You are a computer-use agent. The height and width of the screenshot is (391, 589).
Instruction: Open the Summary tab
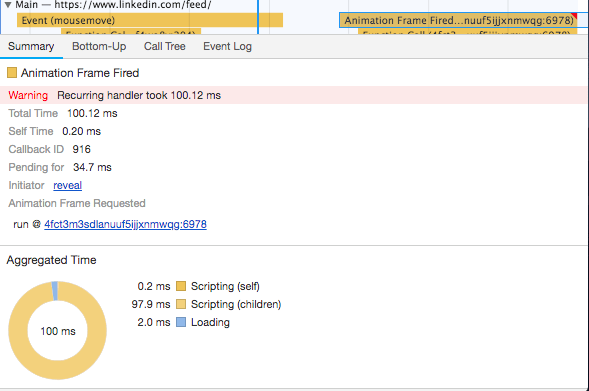coord(31,47)
